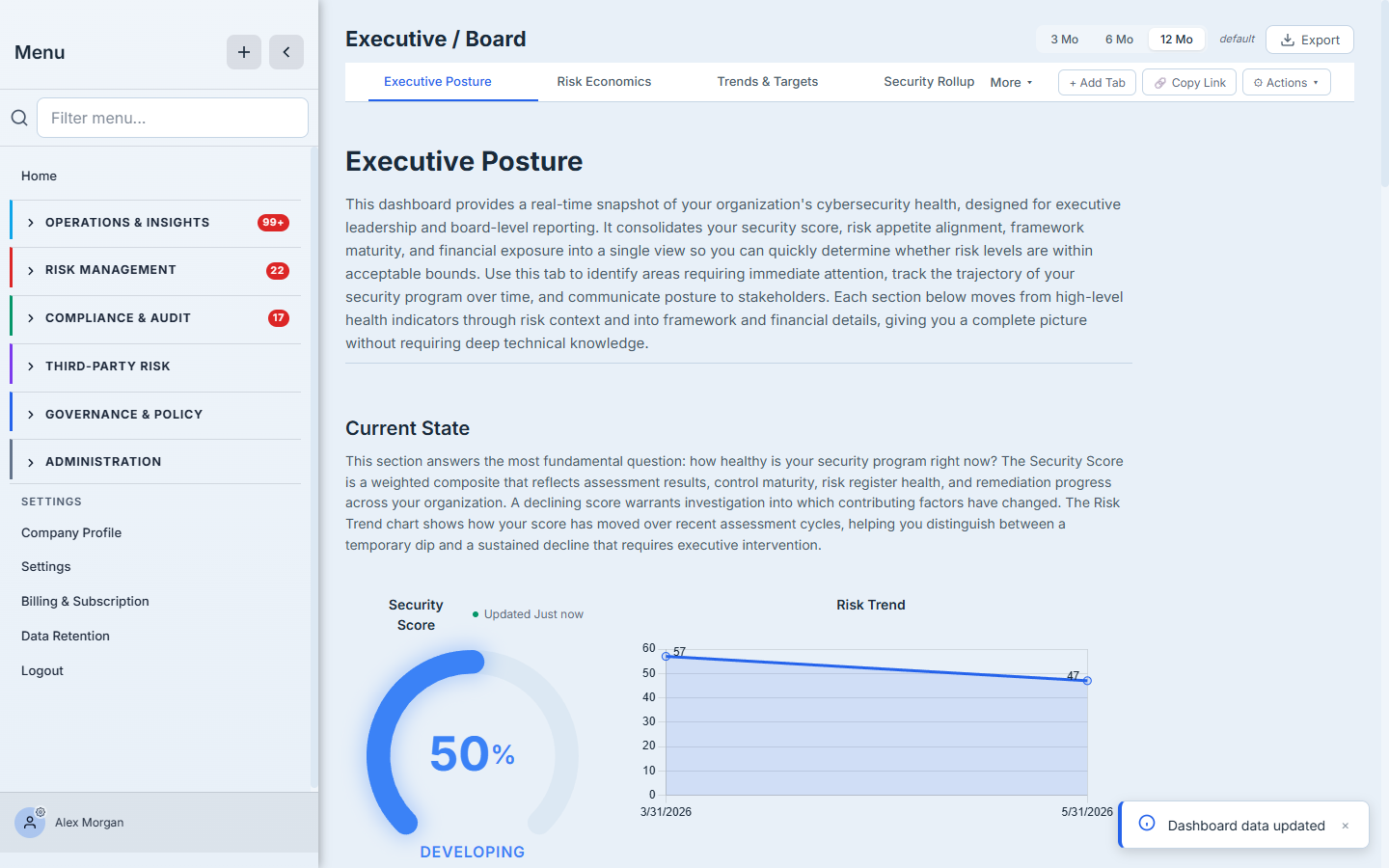Click the 22 badge on Risk Management
Screen dimensions: 1389x868
[278, 271]
